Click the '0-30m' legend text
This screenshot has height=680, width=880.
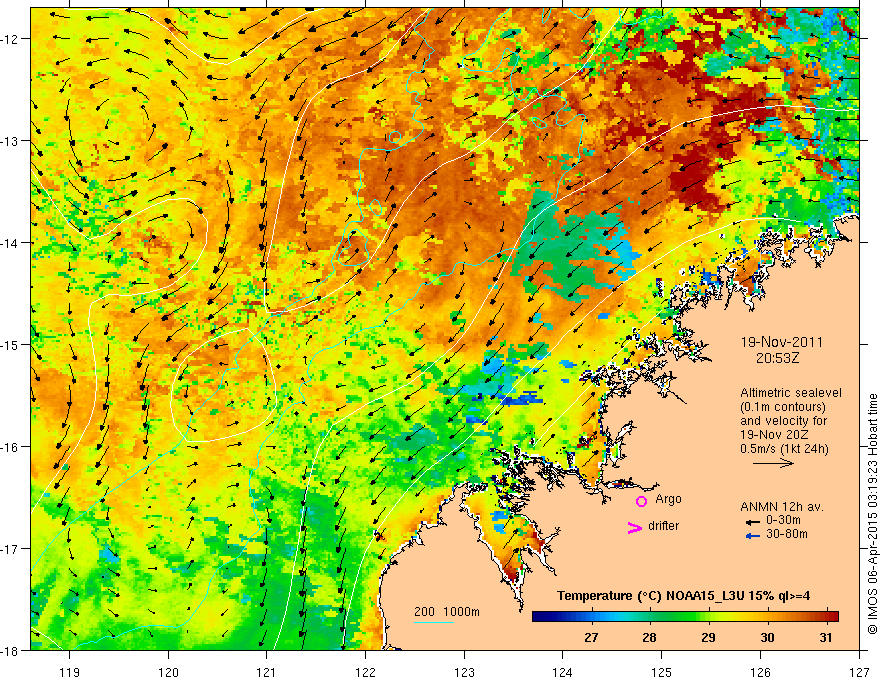(x=783, y=520)
